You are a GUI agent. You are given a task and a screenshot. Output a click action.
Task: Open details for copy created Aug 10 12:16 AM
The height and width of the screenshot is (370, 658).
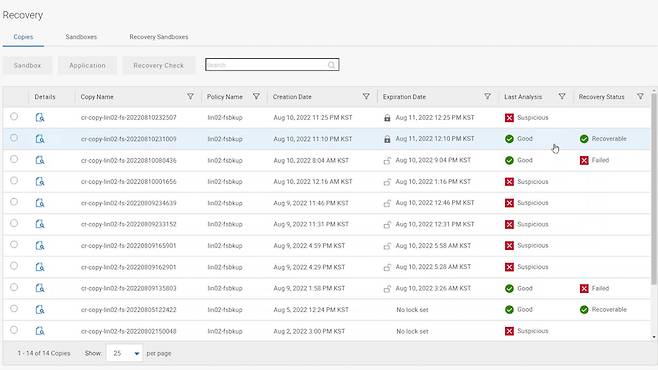click(x=40, y=182)
